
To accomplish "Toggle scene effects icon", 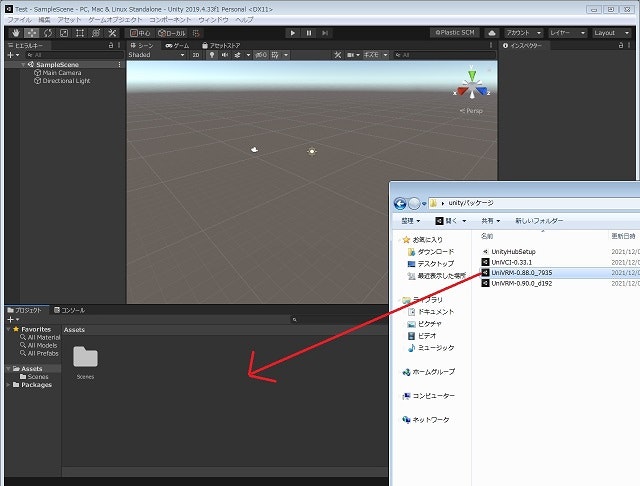I will point(238,55).
